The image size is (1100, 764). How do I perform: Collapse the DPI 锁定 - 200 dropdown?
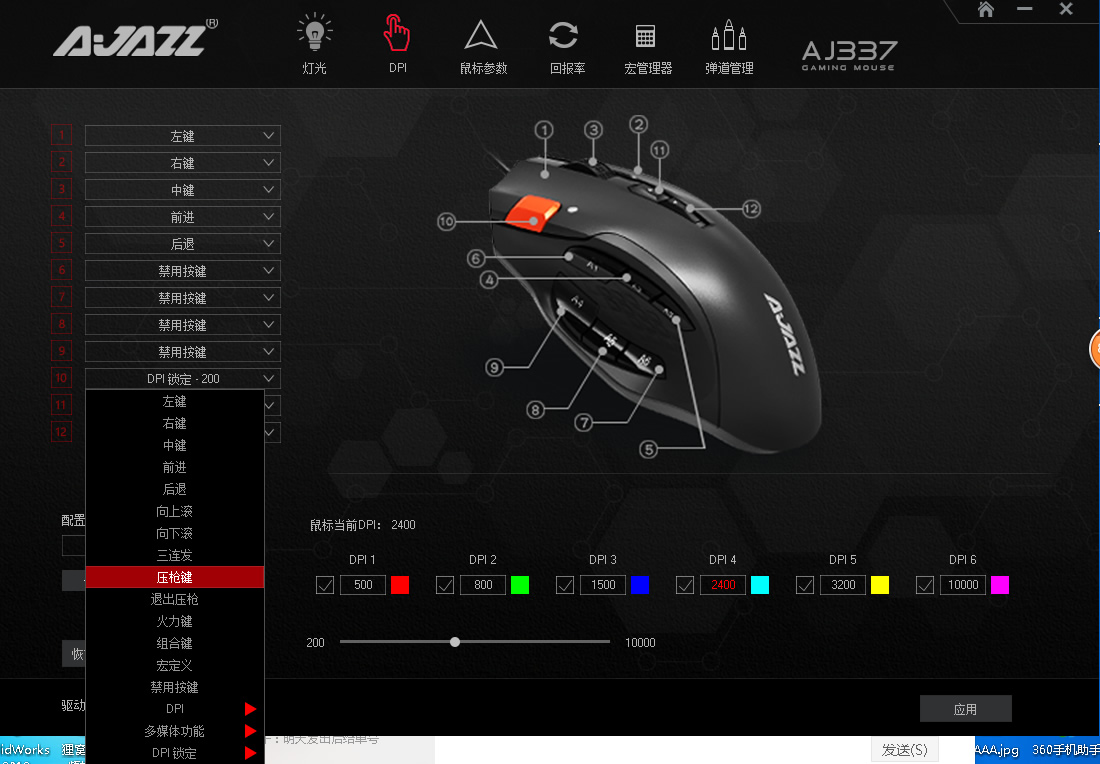tap(183, 378)
